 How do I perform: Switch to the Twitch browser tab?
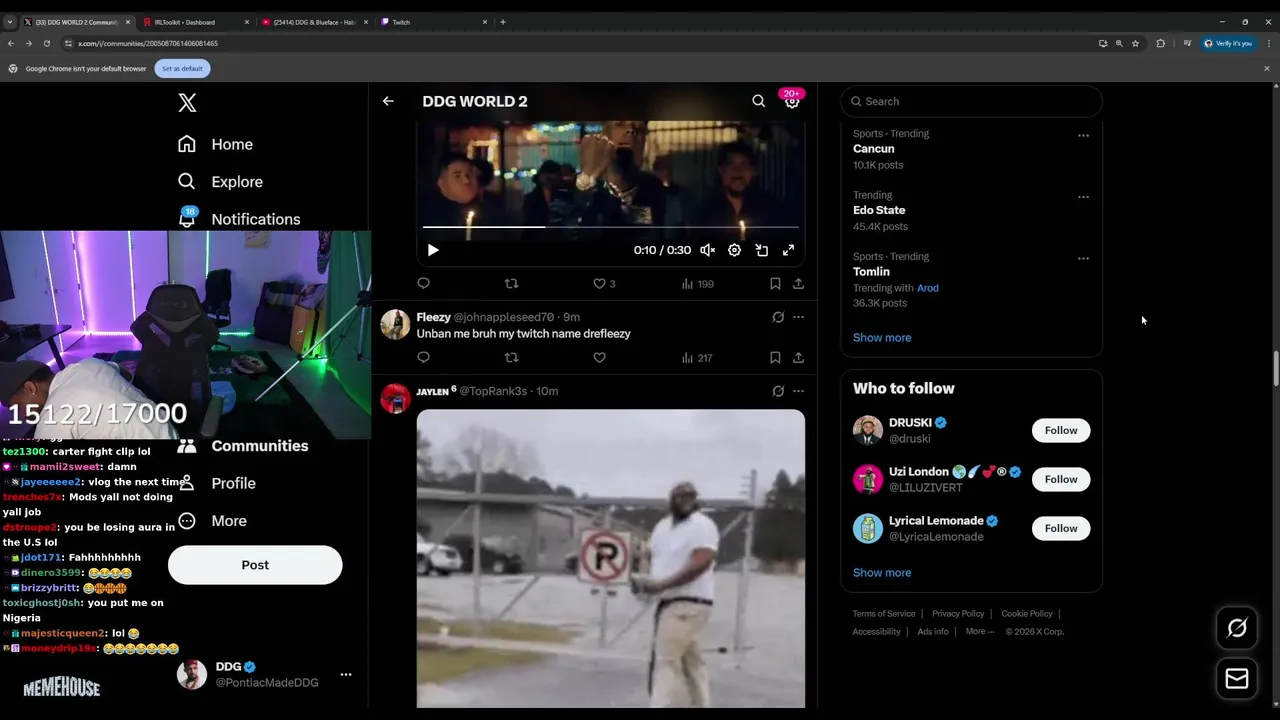[x=434, y=22]
